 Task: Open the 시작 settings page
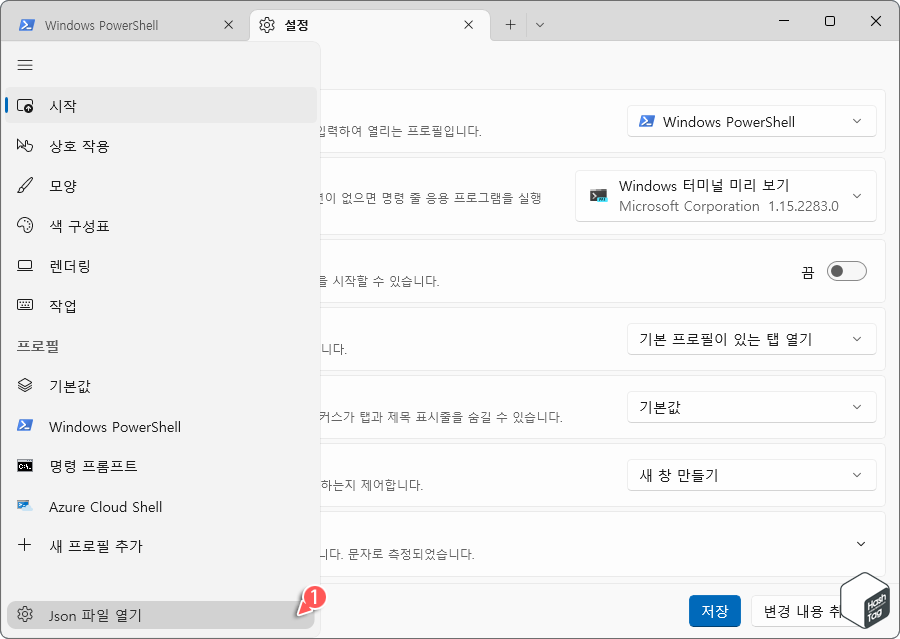pyautogui.click(x=161, y=106)
